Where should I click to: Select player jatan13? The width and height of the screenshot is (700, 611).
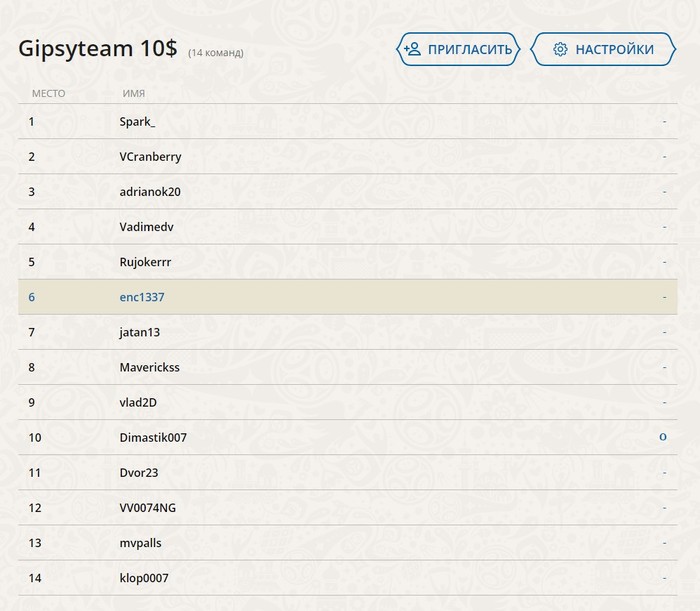pos(348,332)
